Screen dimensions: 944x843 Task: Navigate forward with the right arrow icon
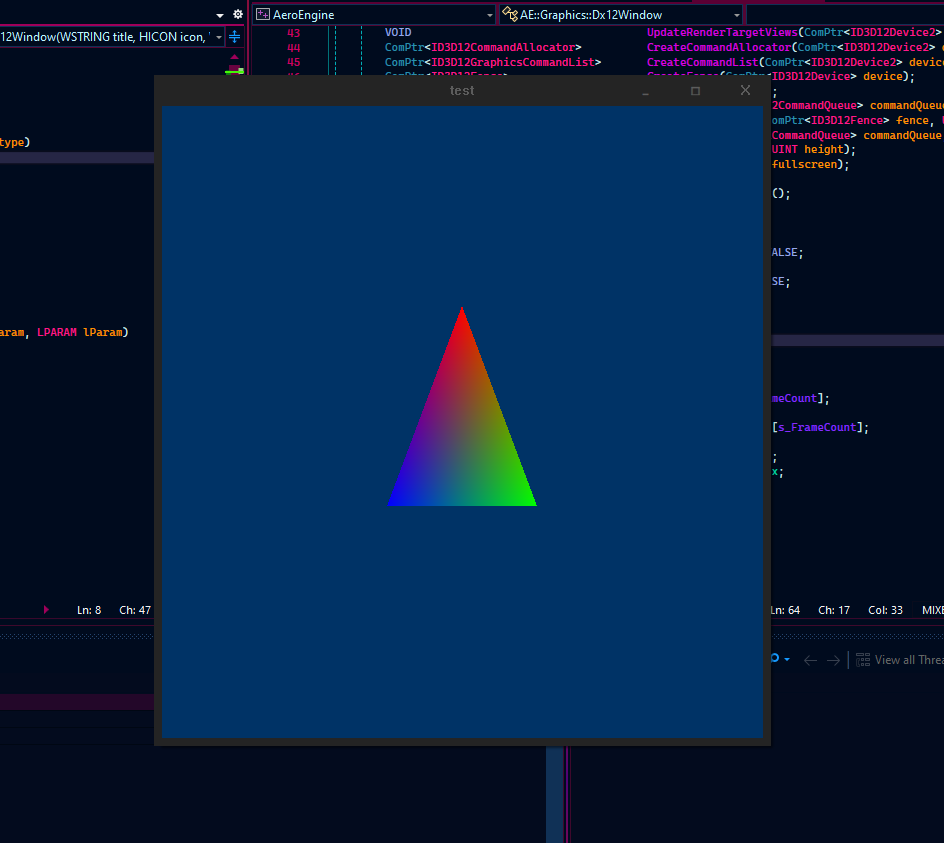click(x=832, y=660)
